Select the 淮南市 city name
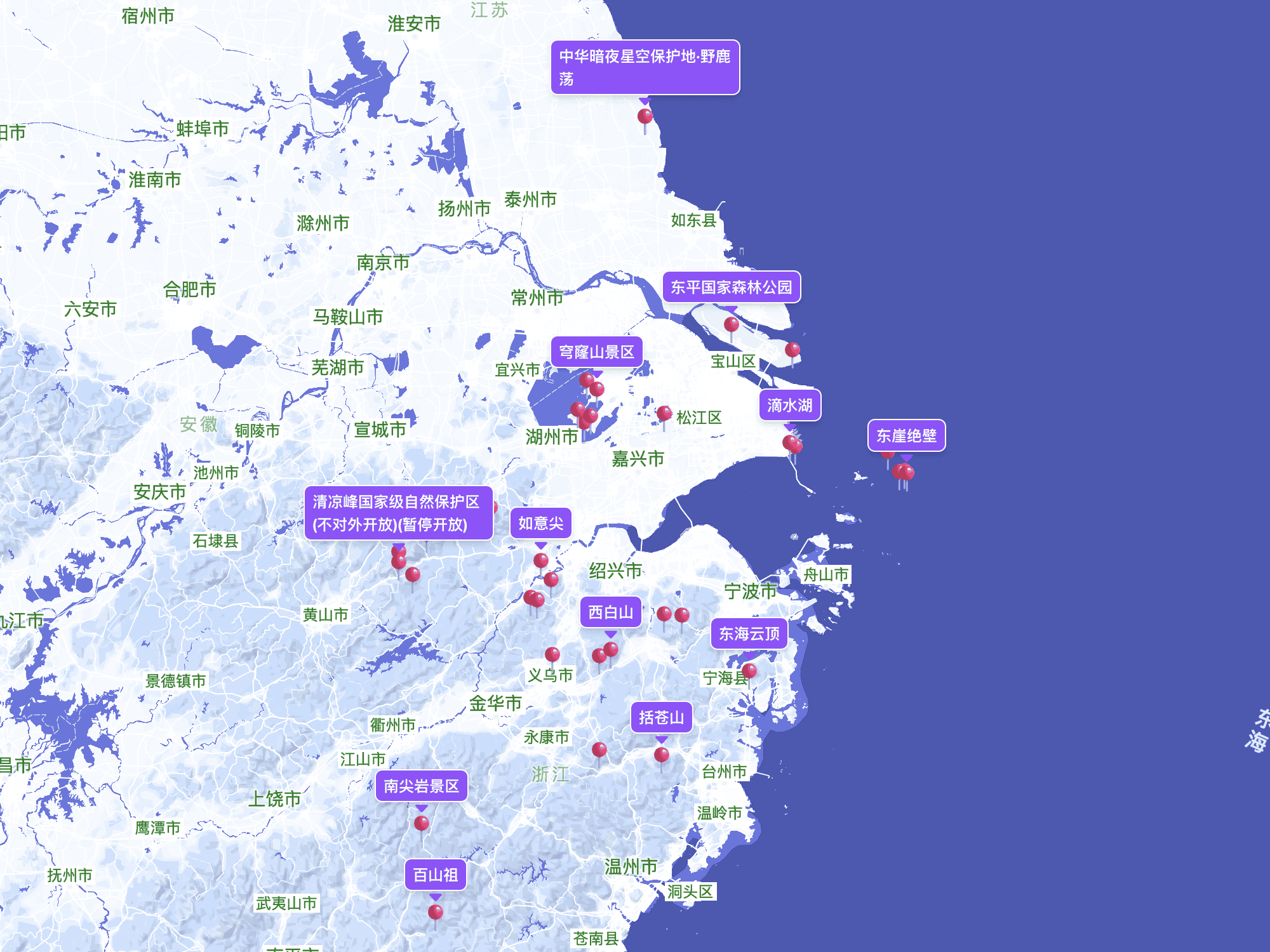This screenshot has width=1270, height=952. (x=155, y=180)
